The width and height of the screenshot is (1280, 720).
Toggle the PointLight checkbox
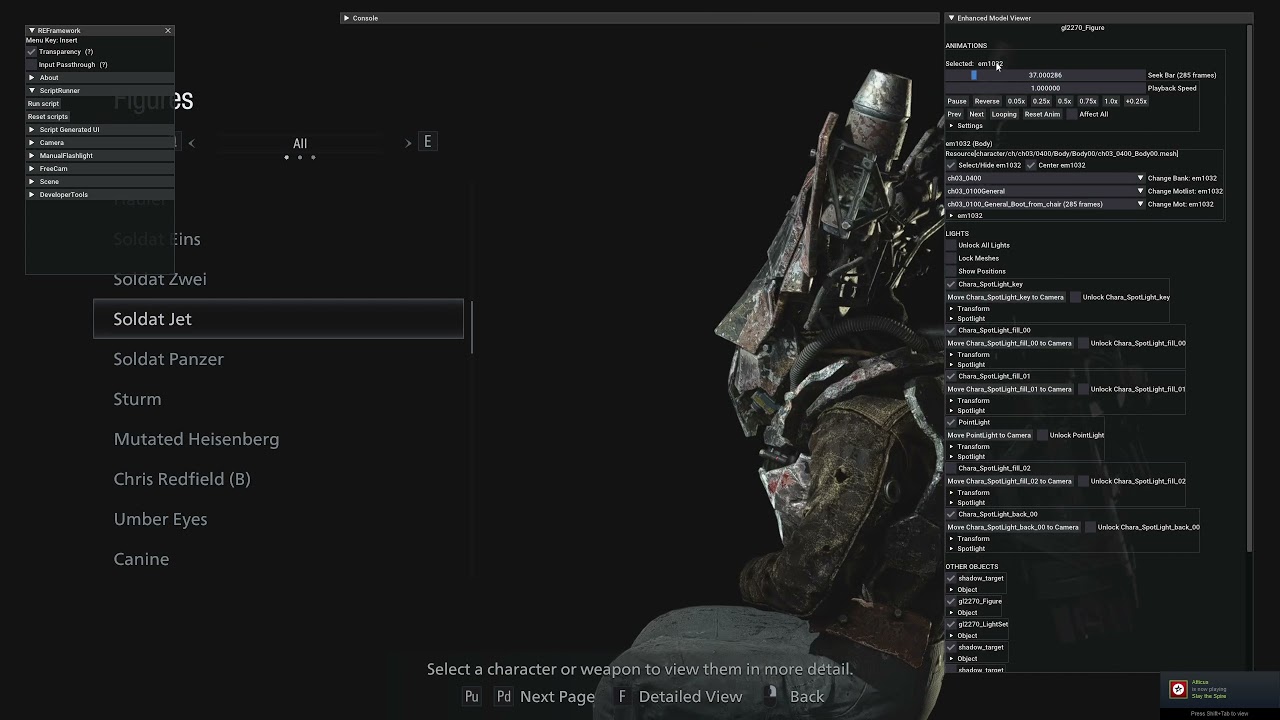point(951,422)
